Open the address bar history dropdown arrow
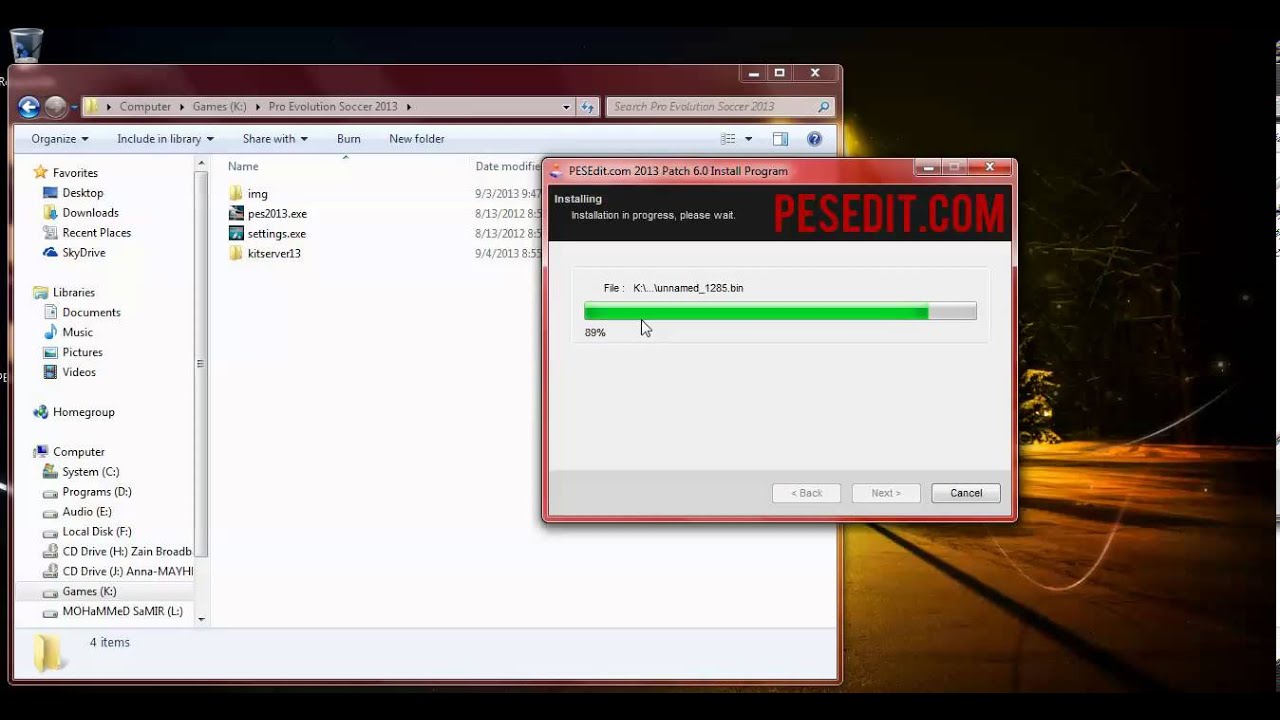1280x720 pixels. pyautogui.click(x=566, y=106)
